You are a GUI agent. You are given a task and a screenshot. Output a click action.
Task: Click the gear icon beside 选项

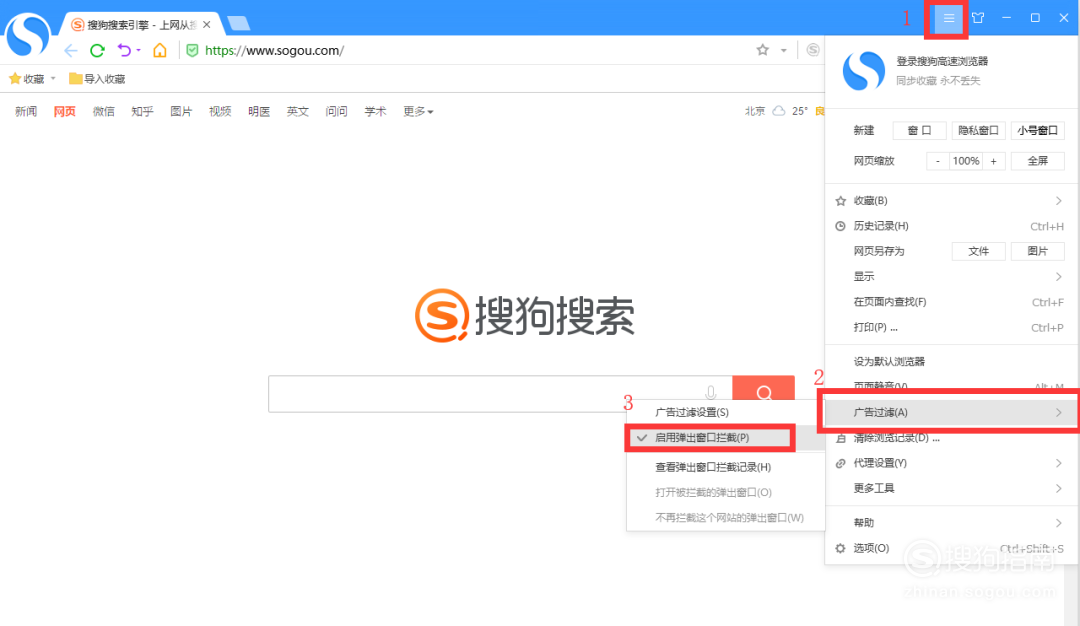[840, 548]
